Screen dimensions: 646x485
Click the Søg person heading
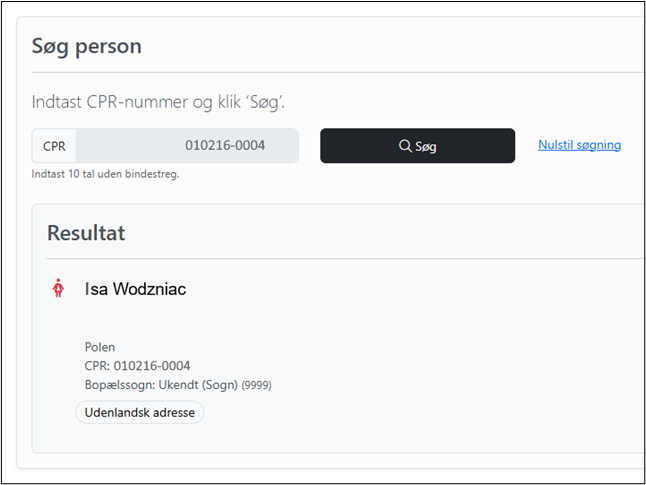(x=87, y=46)
